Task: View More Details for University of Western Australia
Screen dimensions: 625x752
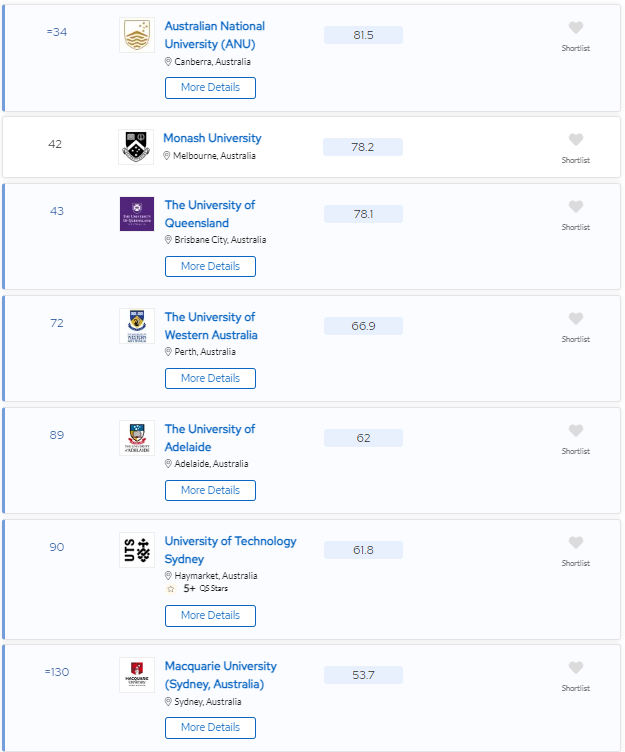Action: pos(210,378)
